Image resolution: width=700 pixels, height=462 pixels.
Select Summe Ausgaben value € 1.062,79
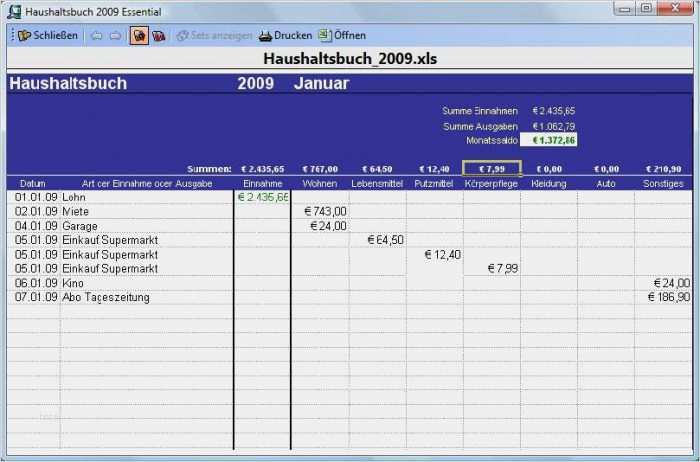(x=554, y=127)
